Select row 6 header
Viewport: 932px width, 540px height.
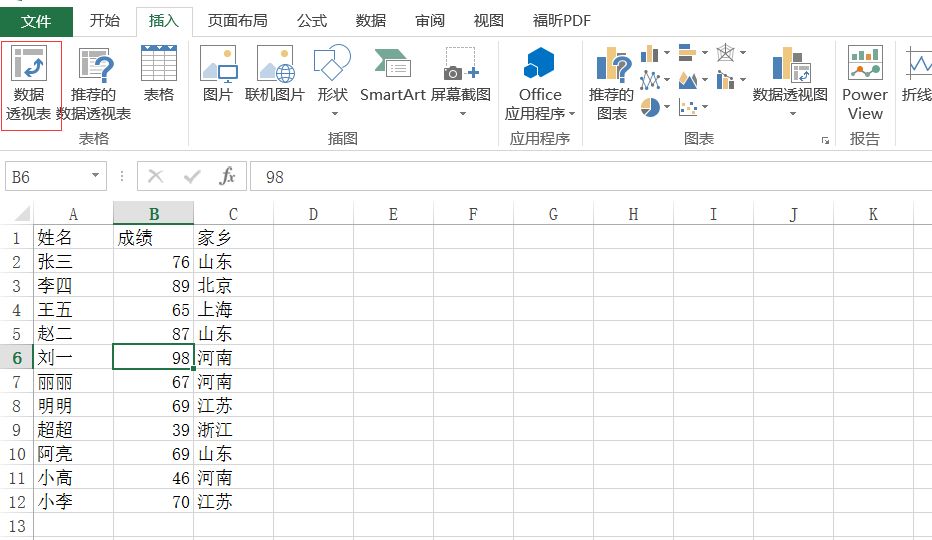pos(17,357)
